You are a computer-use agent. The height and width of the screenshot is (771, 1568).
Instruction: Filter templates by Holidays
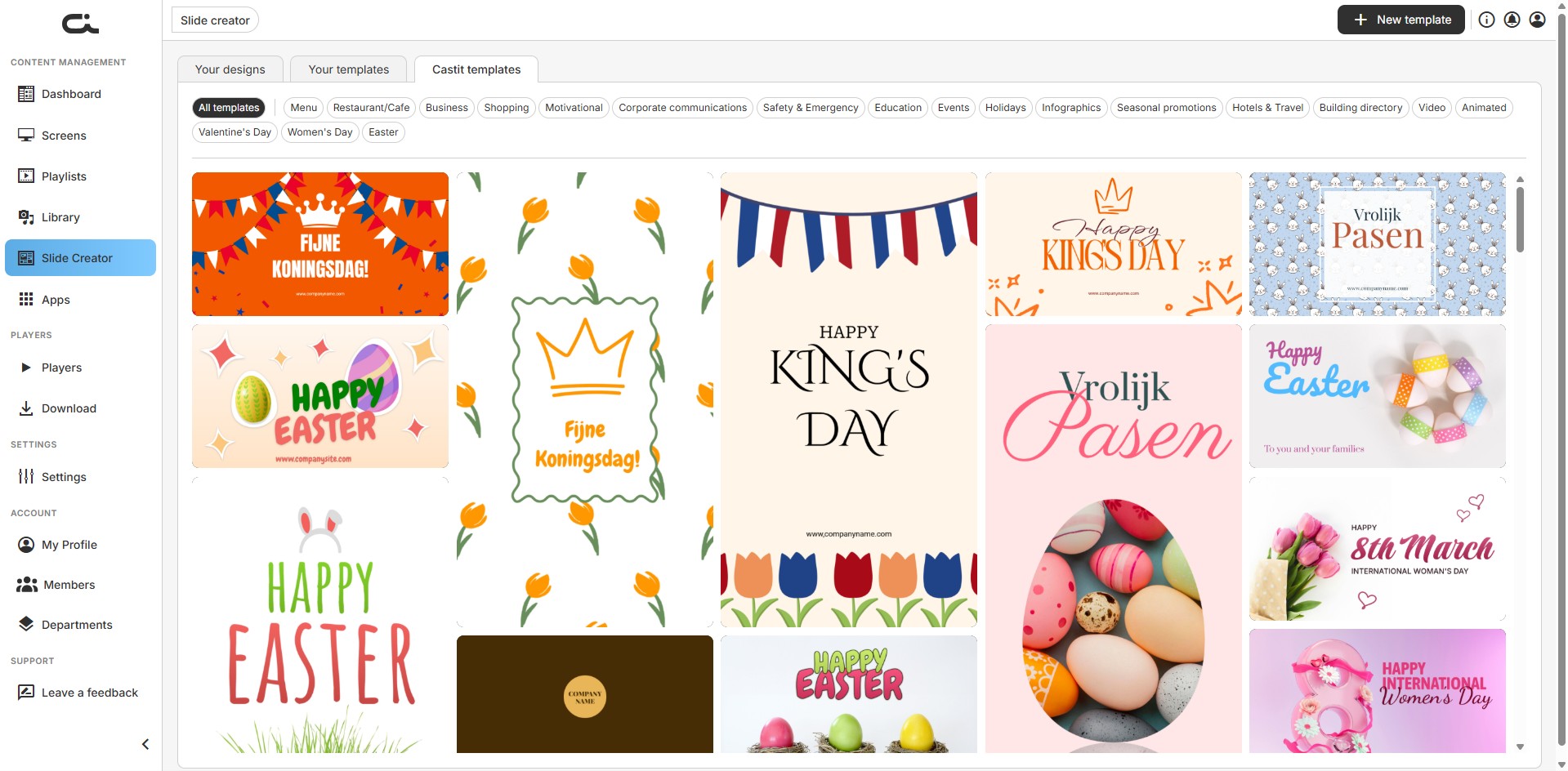coord(1006,108)
